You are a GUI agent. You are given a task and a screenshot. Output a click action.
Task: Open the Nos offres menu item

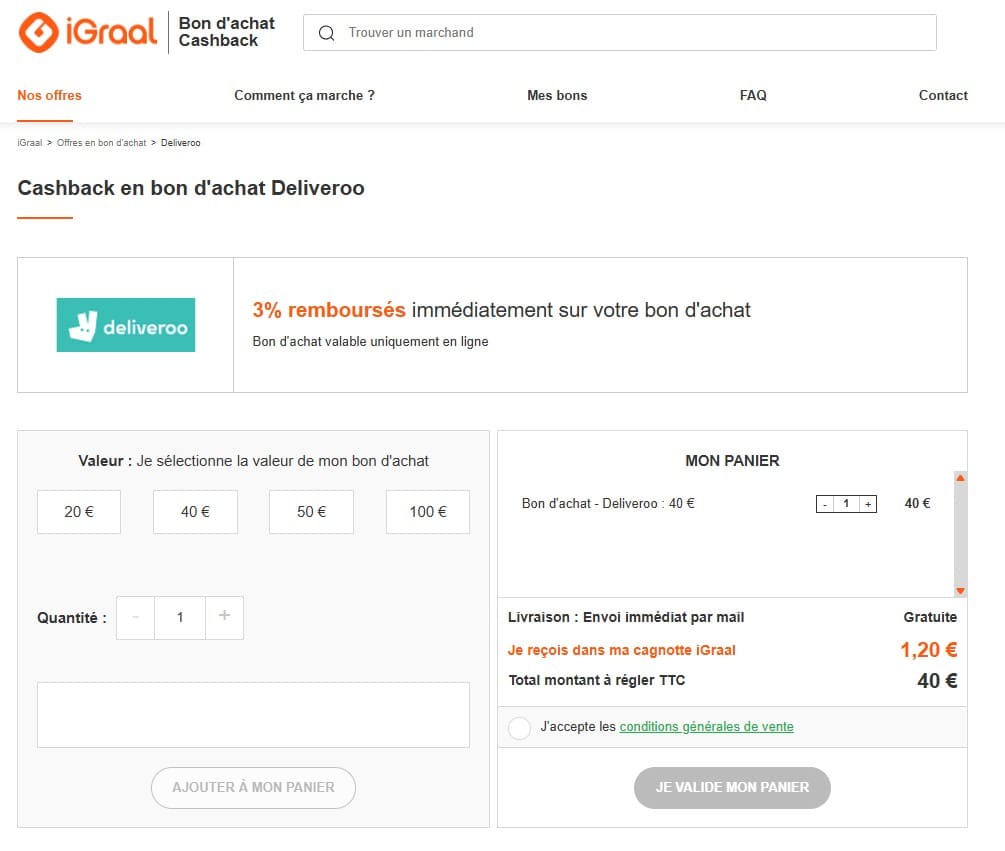pyautogui.click(x=49, y=95)
